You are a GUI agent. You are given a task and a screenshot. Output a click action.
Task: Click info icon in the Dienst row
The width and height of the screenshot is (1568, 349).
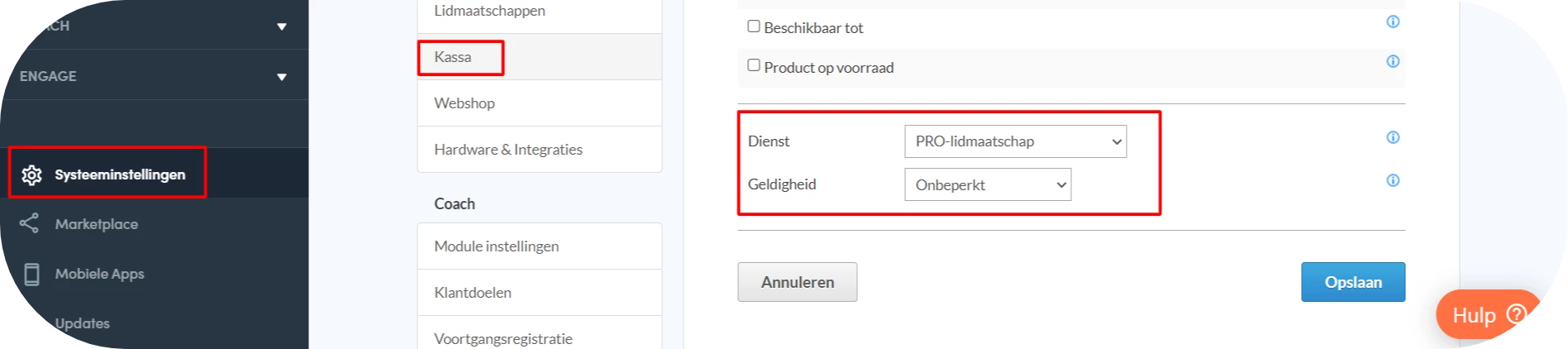1393,137
